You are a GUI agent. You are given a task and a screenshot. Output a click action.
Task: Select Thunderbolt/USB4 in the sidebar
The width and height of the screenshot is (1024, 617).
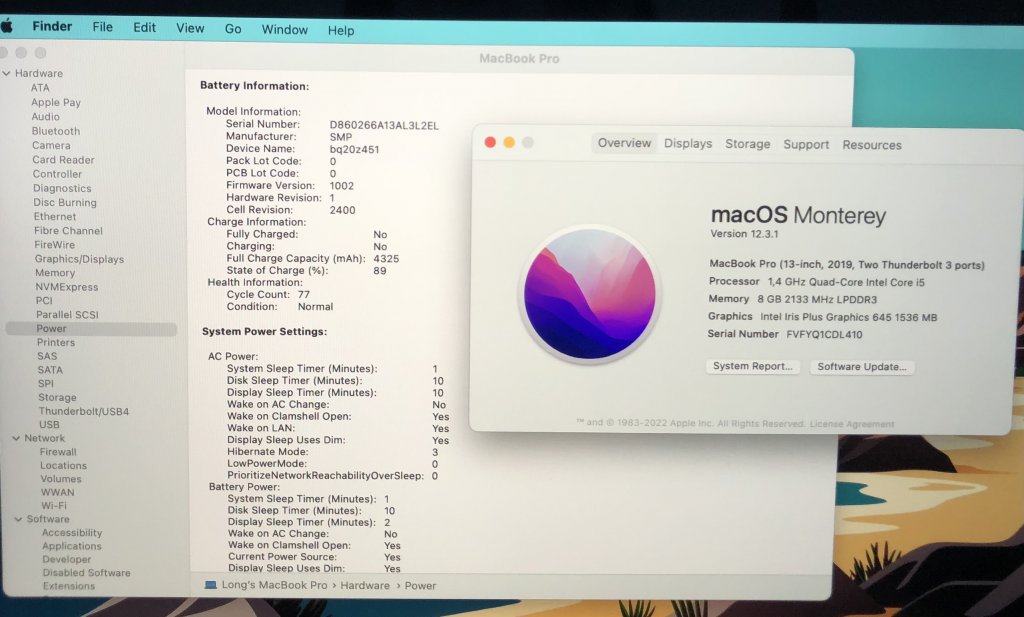coord(84,411)
